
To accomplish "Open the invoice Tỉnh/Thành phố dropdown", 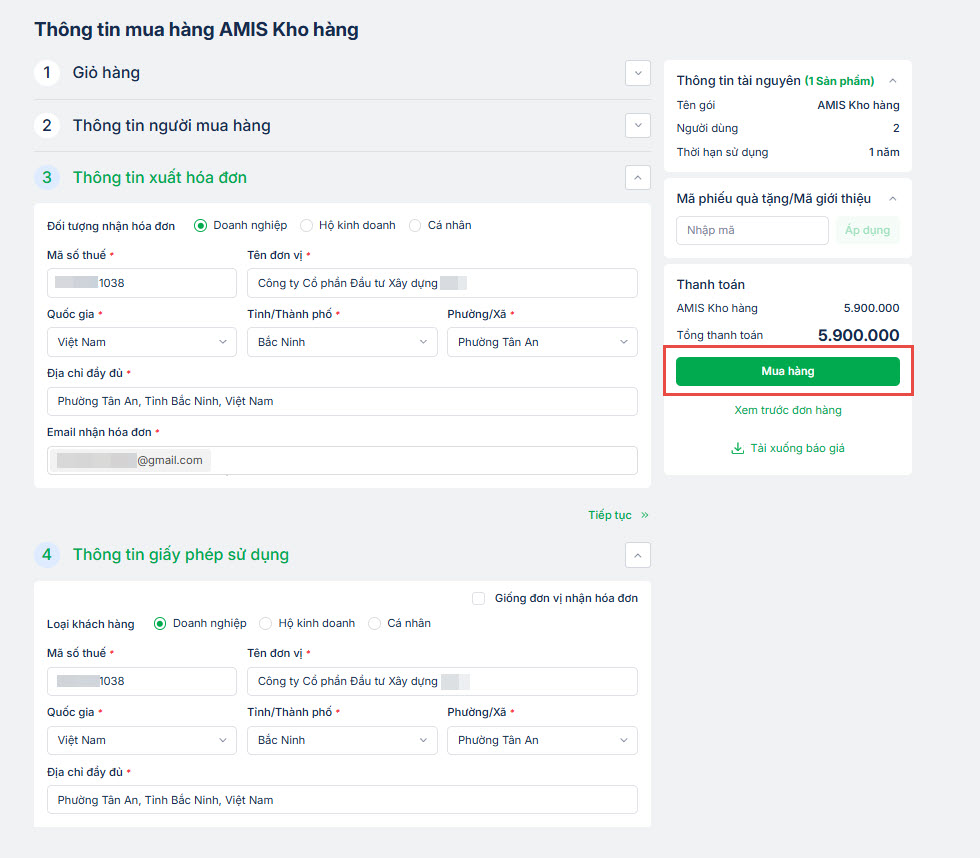I will click(341, 342).
